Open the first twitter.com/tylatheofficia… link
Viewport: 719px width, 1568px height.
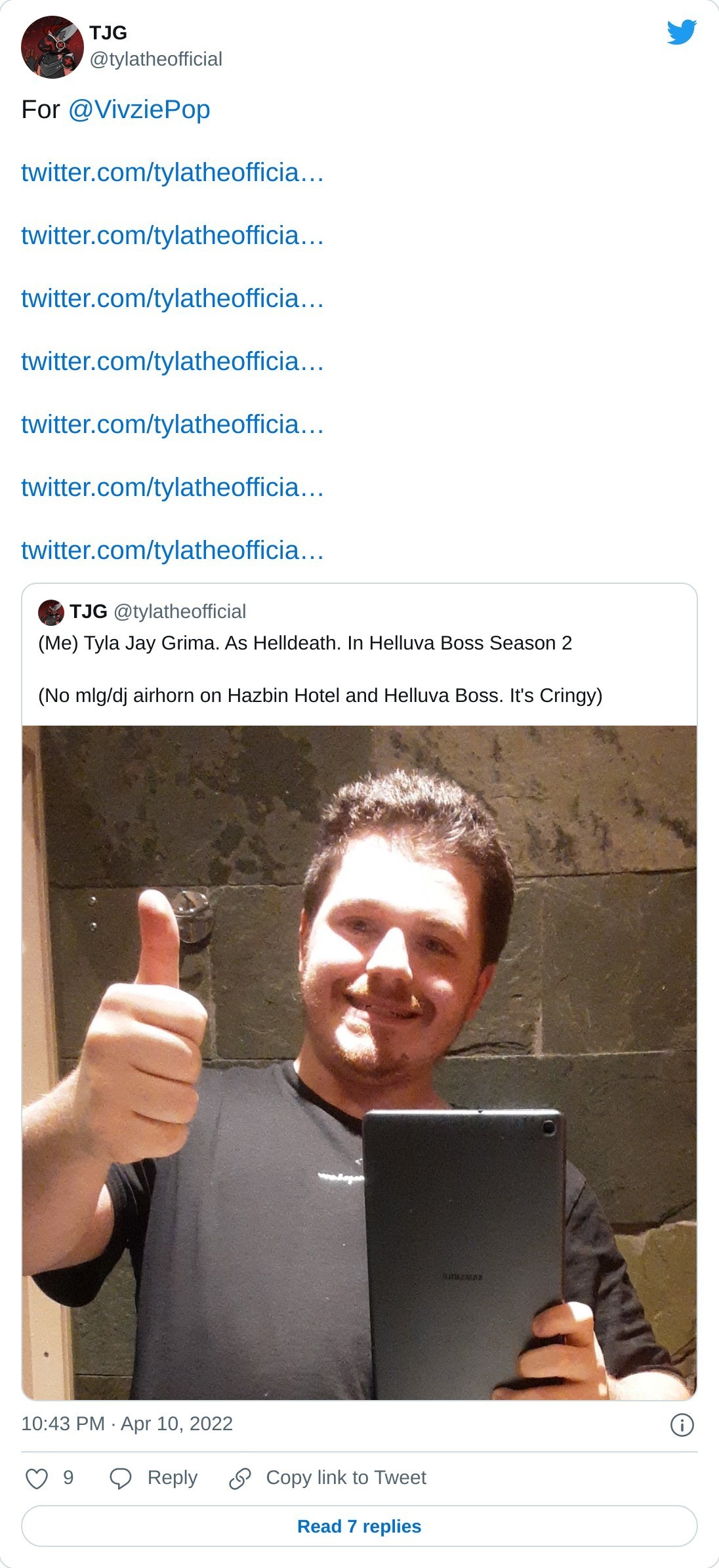(173, 173)
